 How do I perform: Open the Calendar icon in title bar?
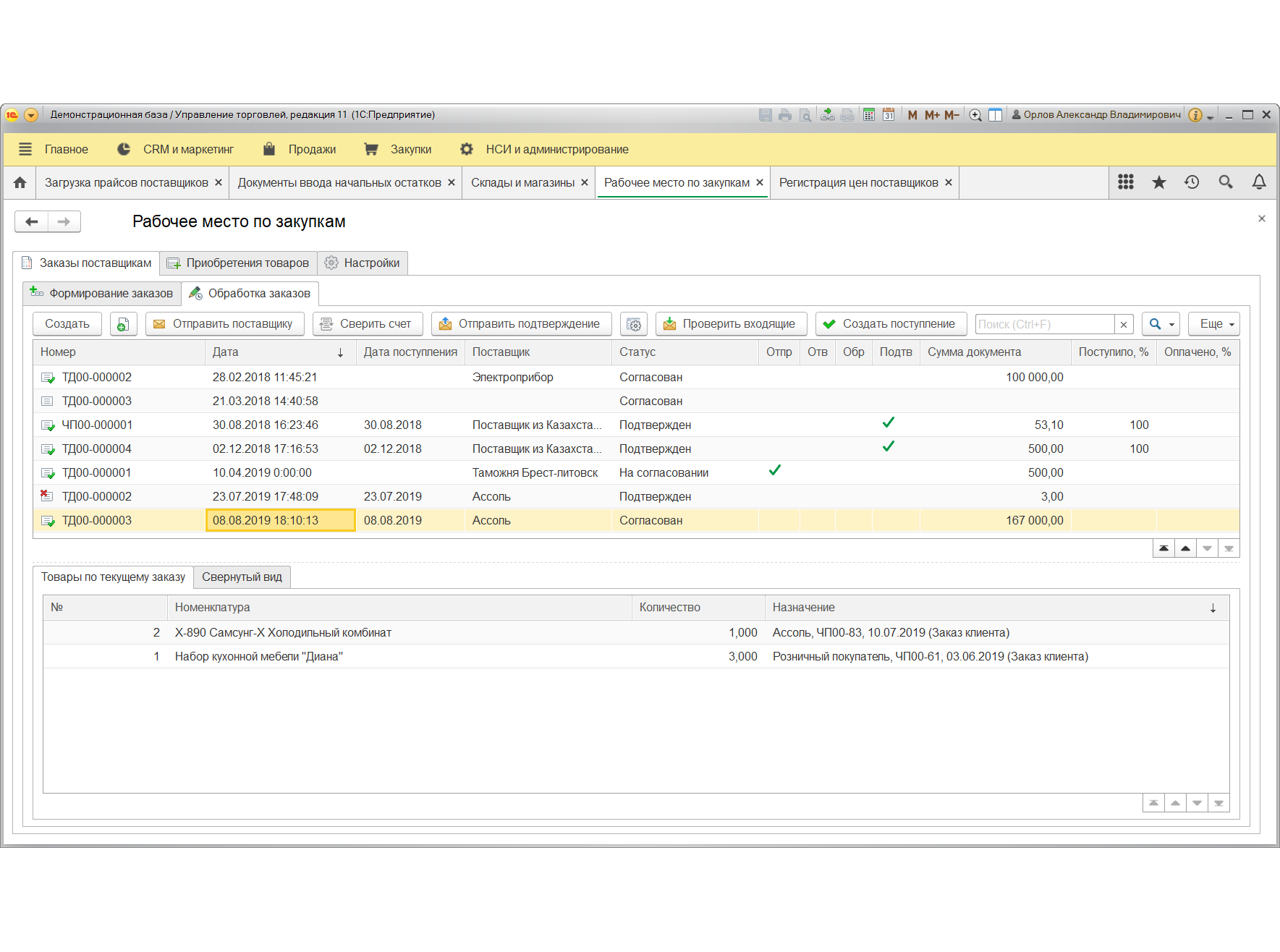[889, 115]
